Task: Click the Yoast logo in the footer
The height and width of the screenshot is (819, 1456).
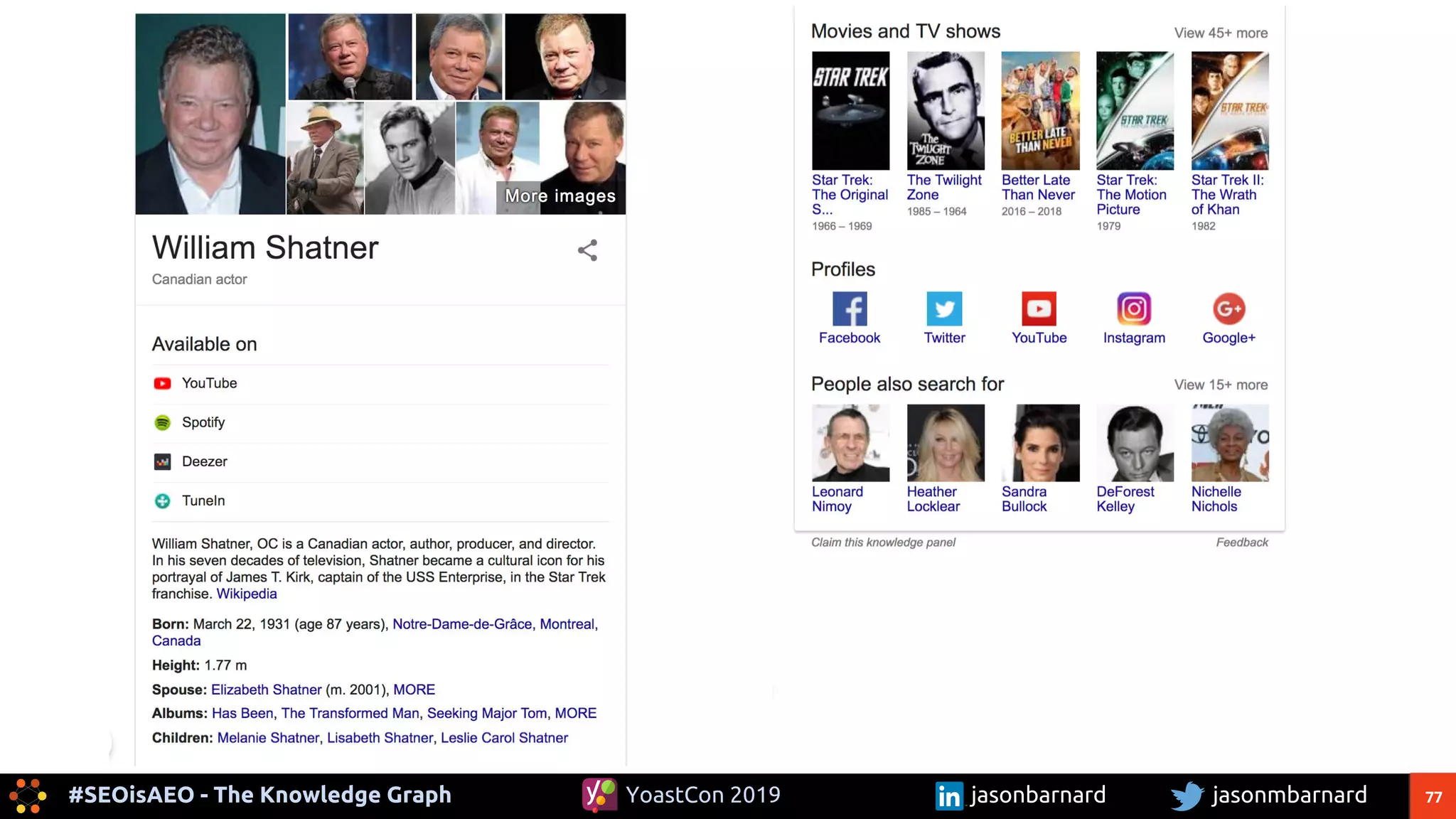Action: pyautogui.click(x=600, y=795)
